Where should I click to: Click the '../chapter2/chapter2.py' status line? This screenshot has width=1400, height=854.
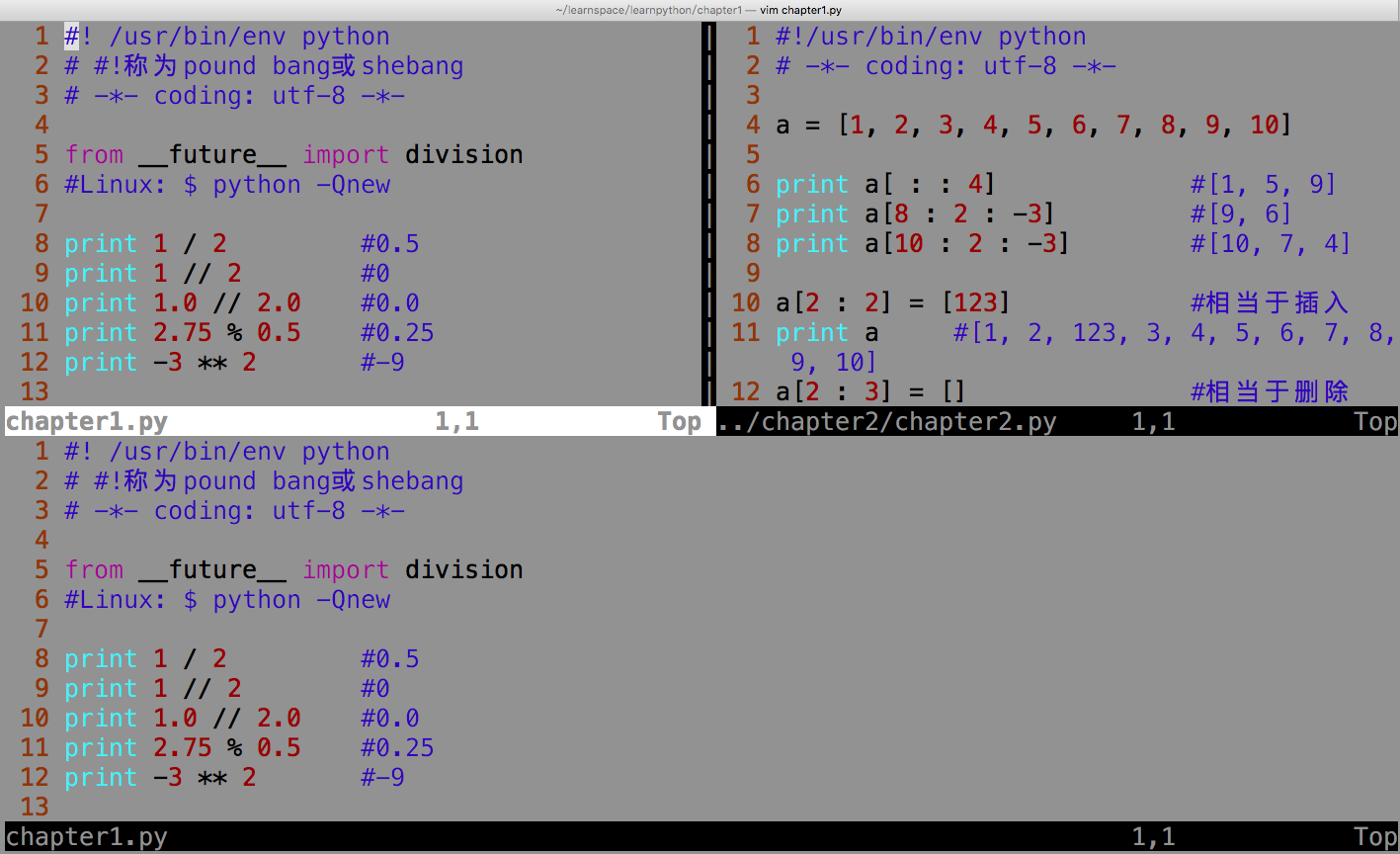[x=886, y=422]
